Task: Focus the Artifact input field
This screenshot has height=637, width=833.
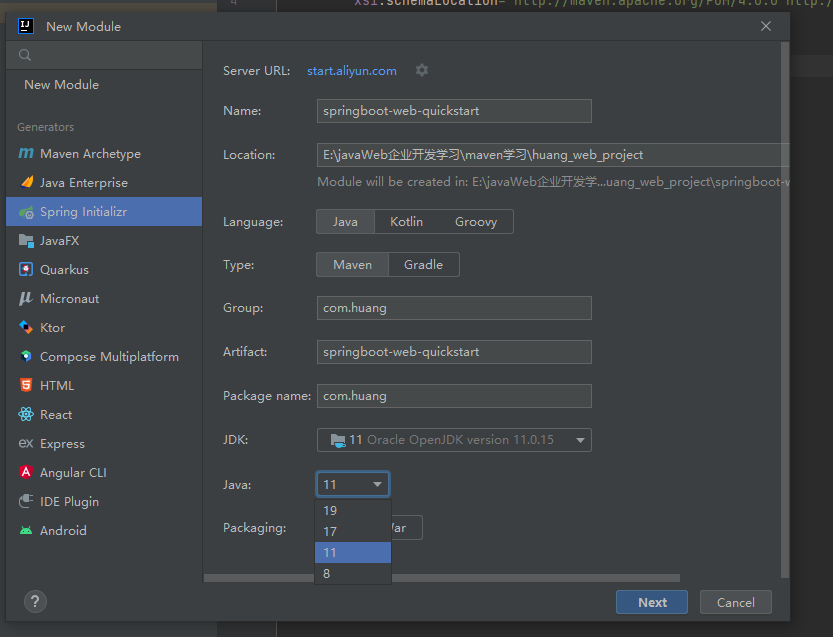Action: click(x=454, y=352)
